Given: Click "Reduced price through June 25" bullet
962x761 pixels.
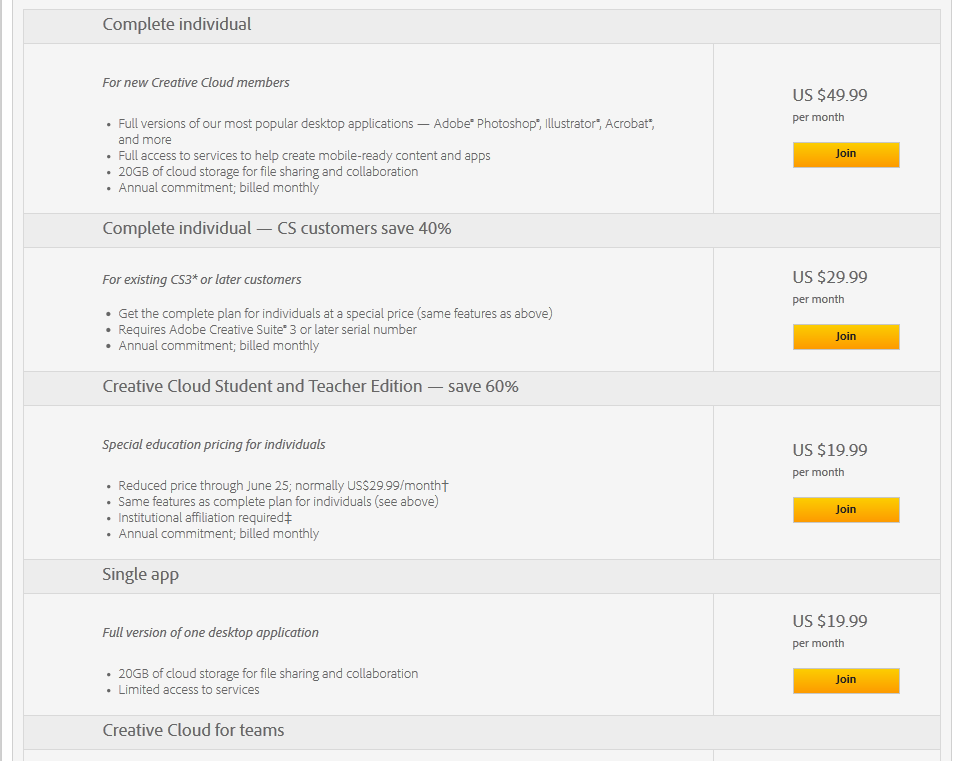Looking at the screenshot, I should (283, 486).
